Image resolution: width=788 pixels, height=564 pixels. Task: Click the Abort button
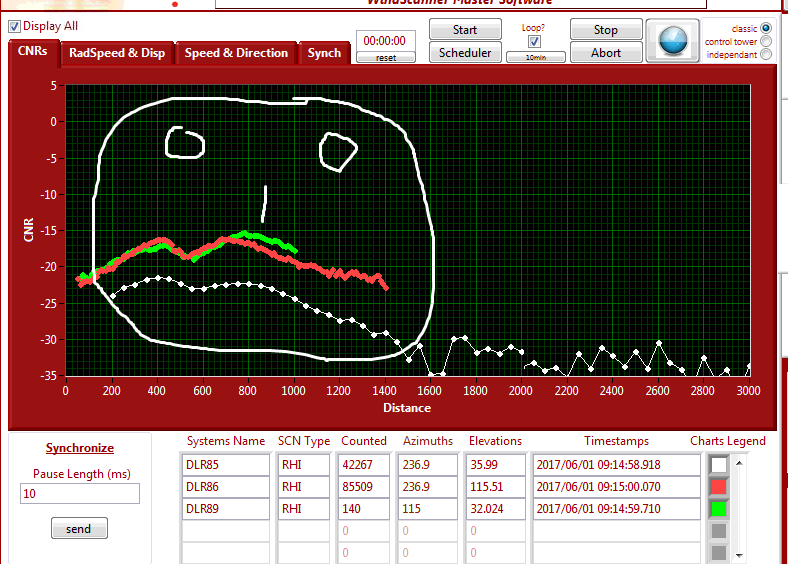point(606,53)
